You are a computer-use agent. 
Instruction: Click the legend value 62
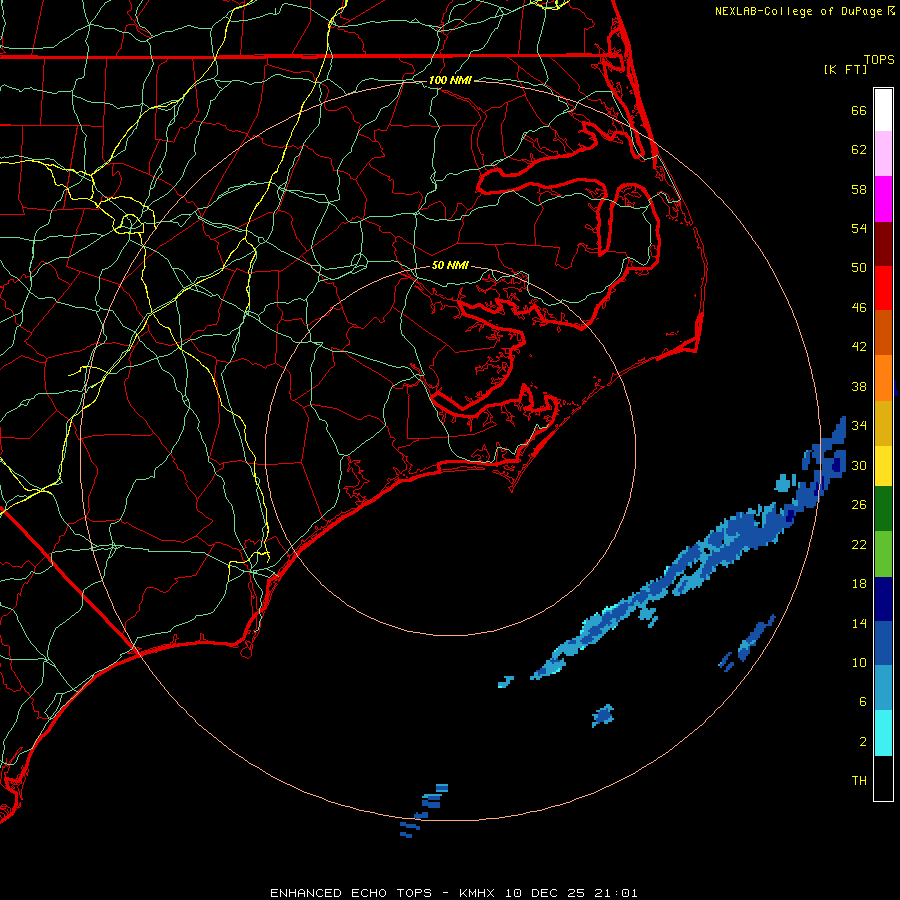(859, 150)
